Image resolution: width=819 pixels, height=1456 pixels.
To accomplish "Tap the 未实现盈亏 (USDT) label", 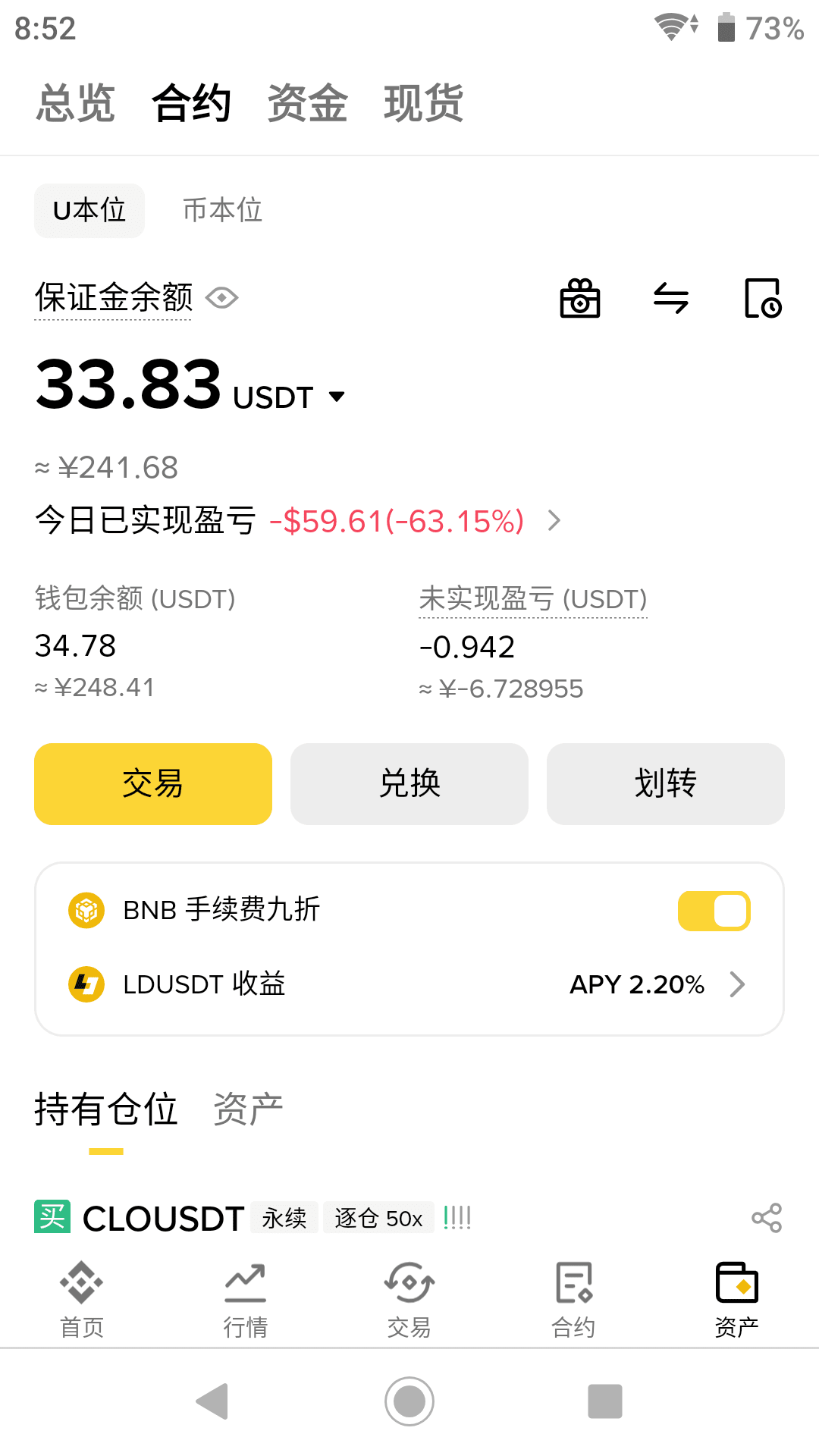I will (x=532, y=599).
